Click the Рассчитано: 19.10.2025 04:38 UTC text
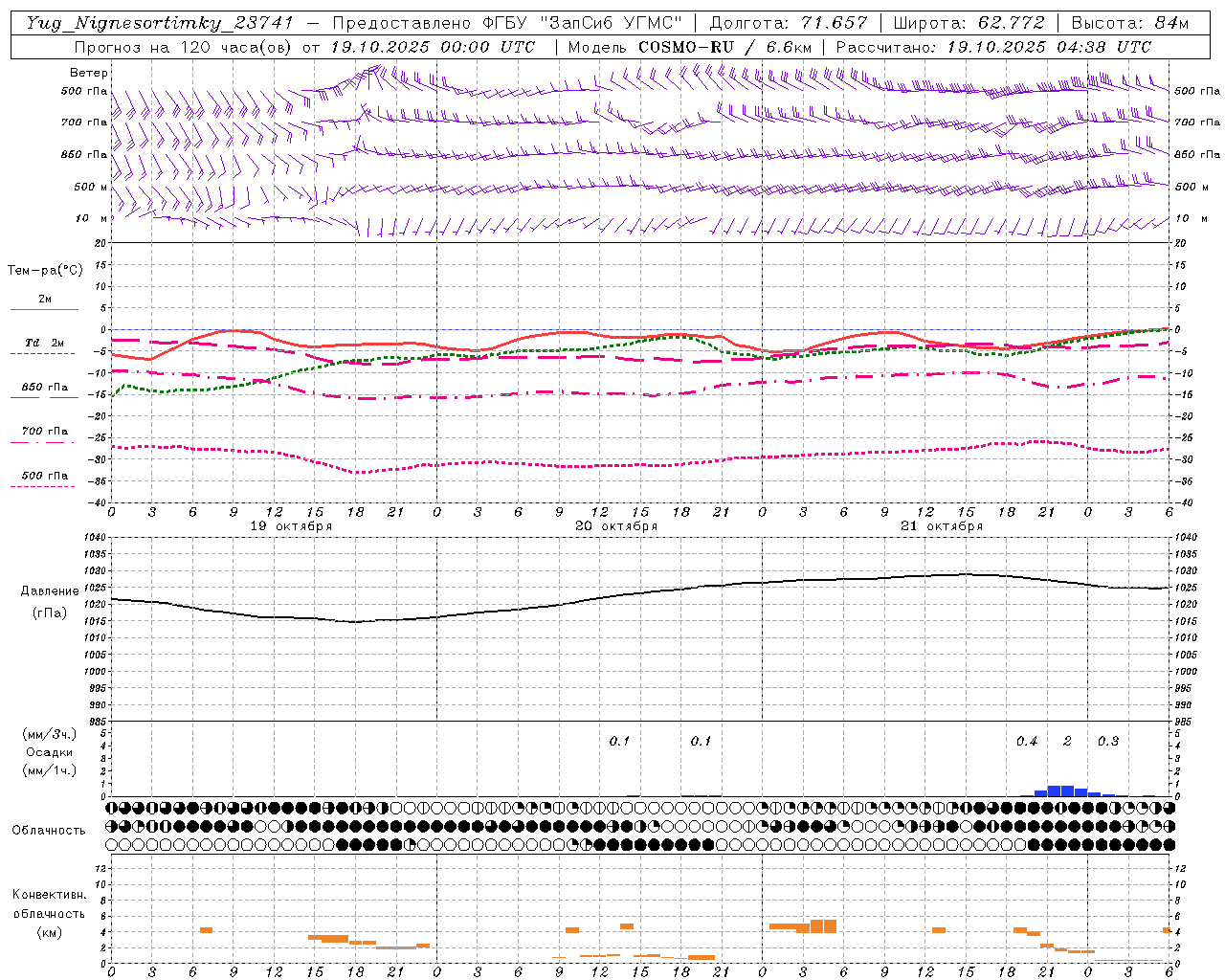This screenshot has width=1225, height=980. click(x=993, y=47)
